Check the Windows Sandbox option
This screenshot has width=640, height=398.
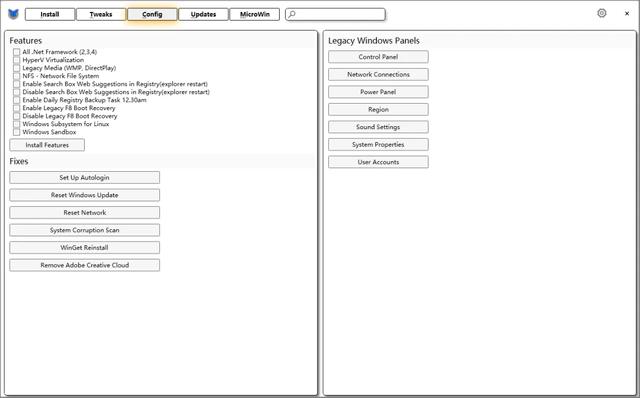point(16,132)
